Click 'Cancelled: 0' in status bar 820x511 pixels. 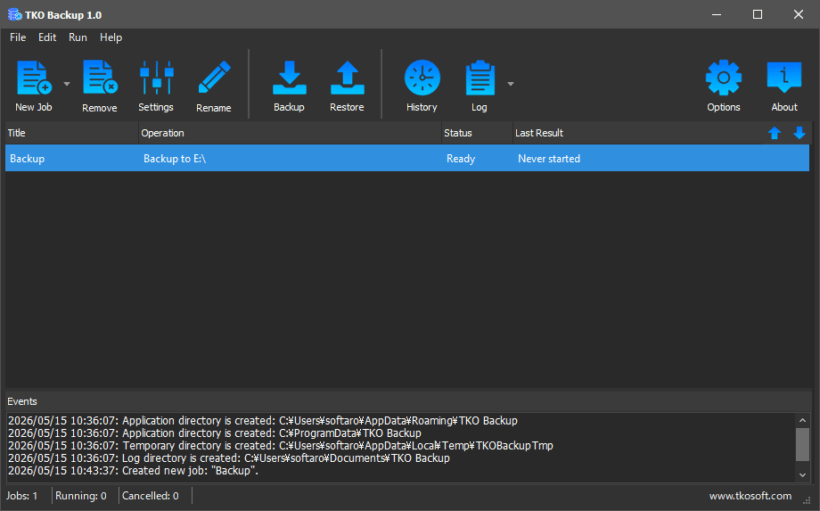tap(150, 496)
